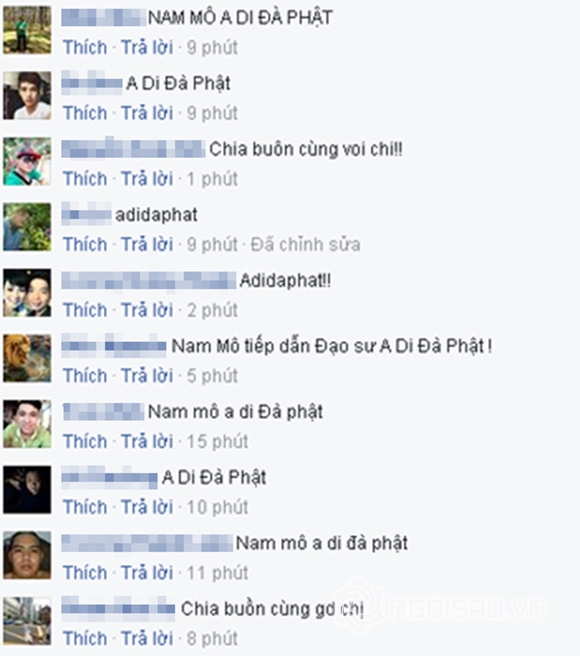
Task: Like the lowercase "adidaphat" comment
Action: [x=85, y=244]
